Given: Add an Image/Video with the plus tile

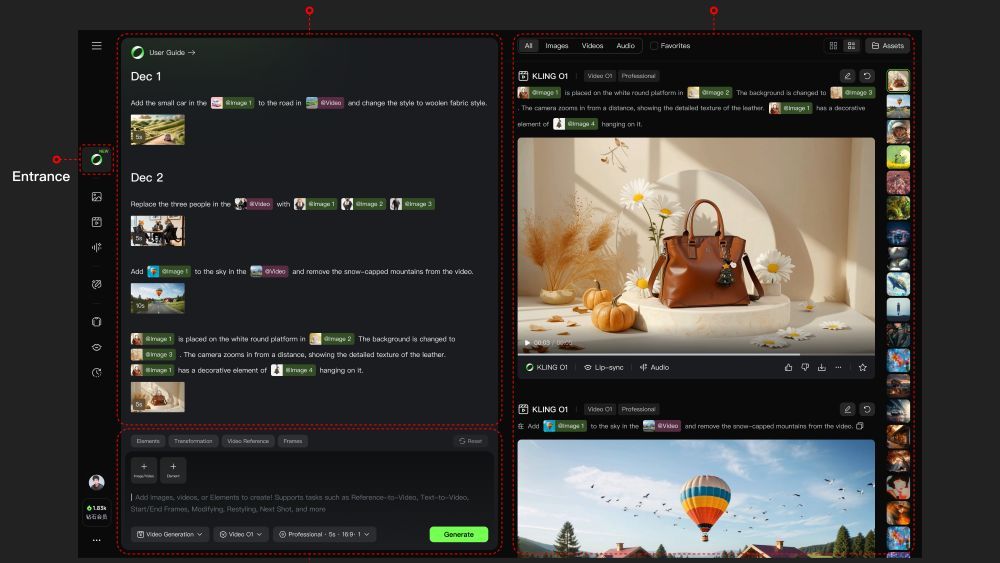Looking at the screenshot, I should [x=144, y=470].
